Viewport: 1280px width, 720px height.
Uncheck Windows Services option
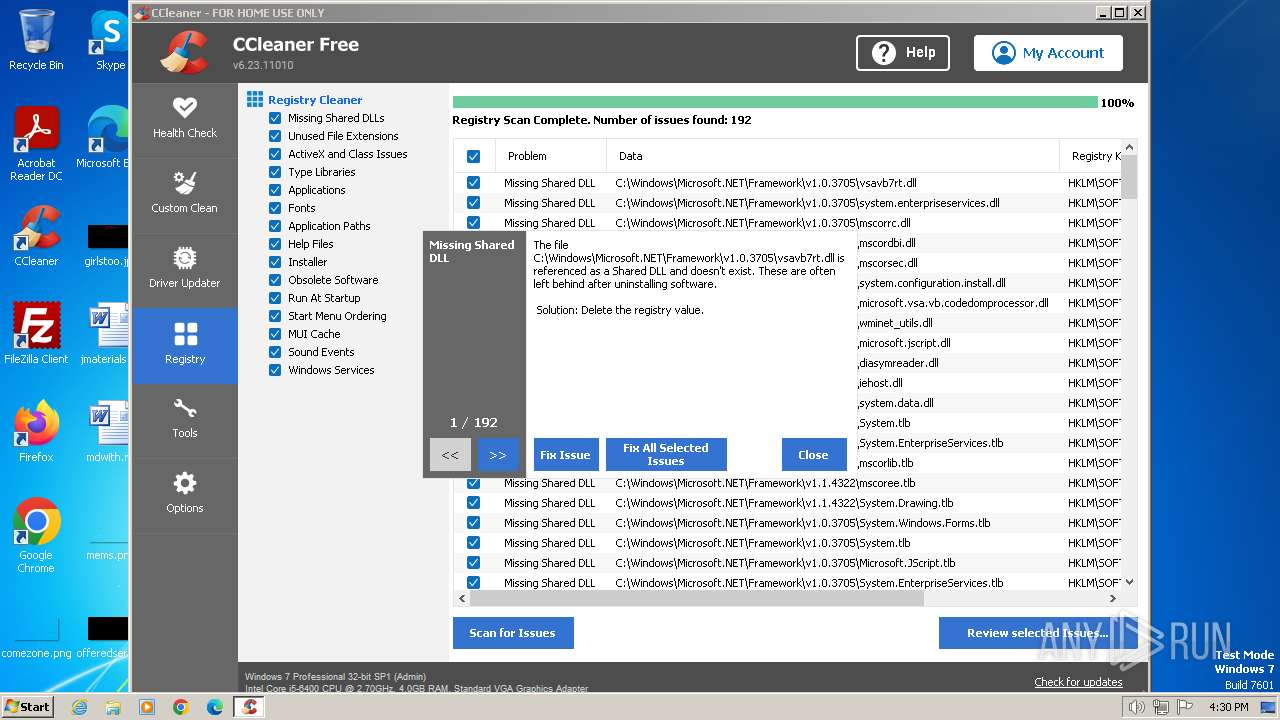[275, 370]
